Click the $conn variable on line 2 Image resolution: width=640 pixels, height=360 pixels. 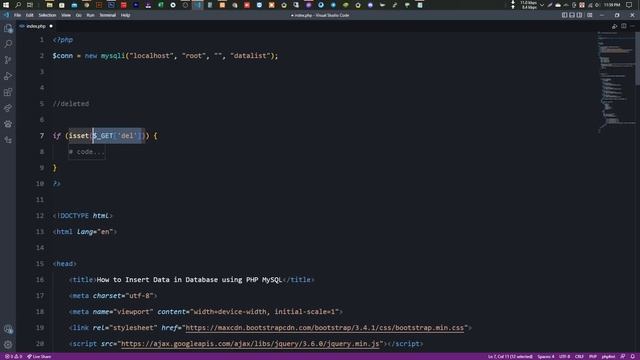pyautogui.click(x=62, y=56)
